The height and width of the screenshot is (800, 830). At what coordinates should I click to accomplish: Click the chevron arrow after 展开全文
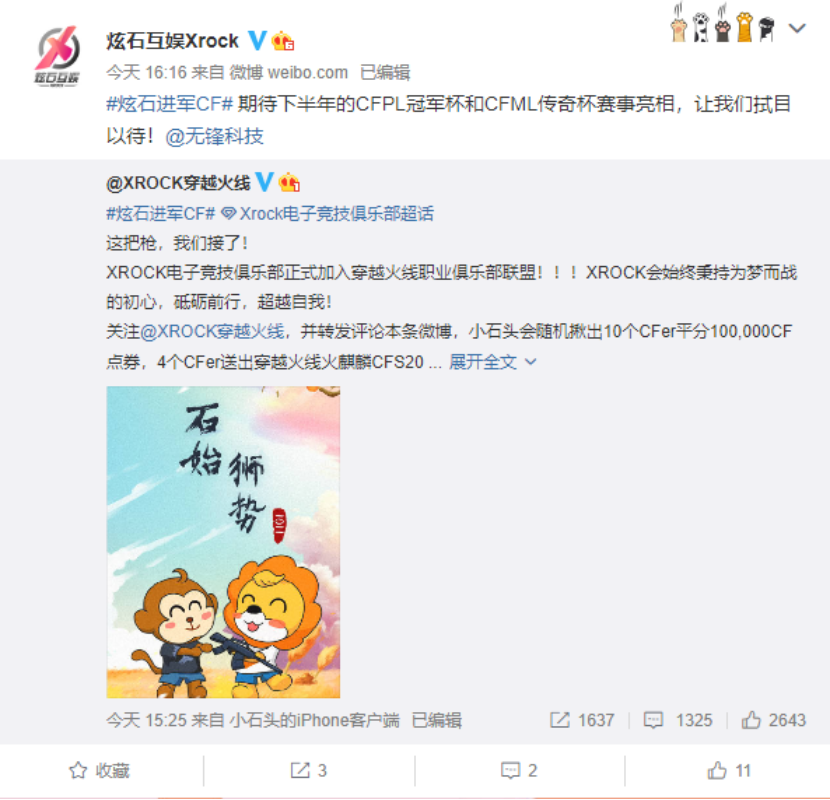530,362
